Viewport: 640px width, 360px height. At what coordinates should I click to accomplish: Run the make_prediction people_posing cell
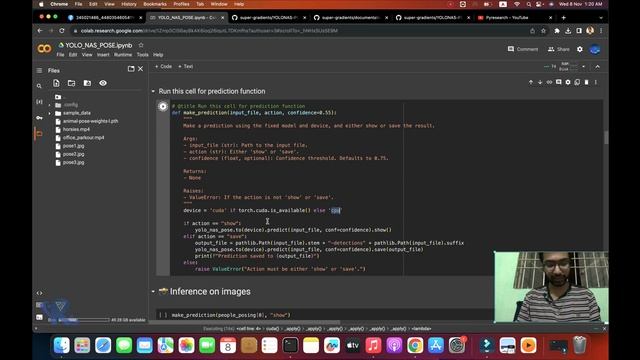[163, 315]
